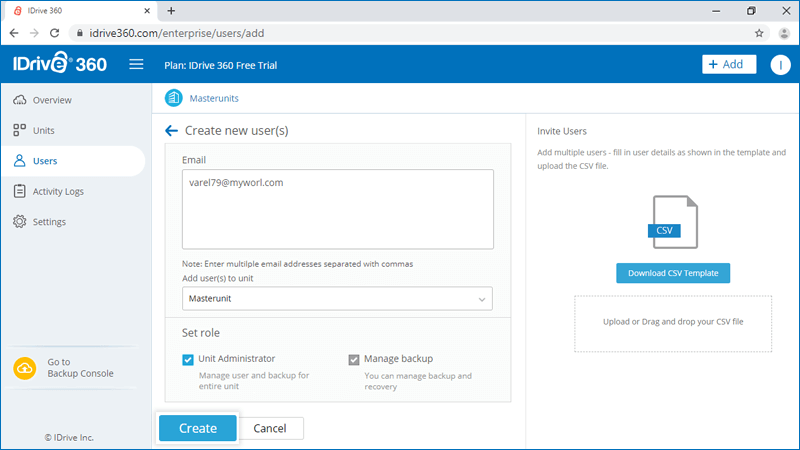Navigate back in the browser

point(14,33)
